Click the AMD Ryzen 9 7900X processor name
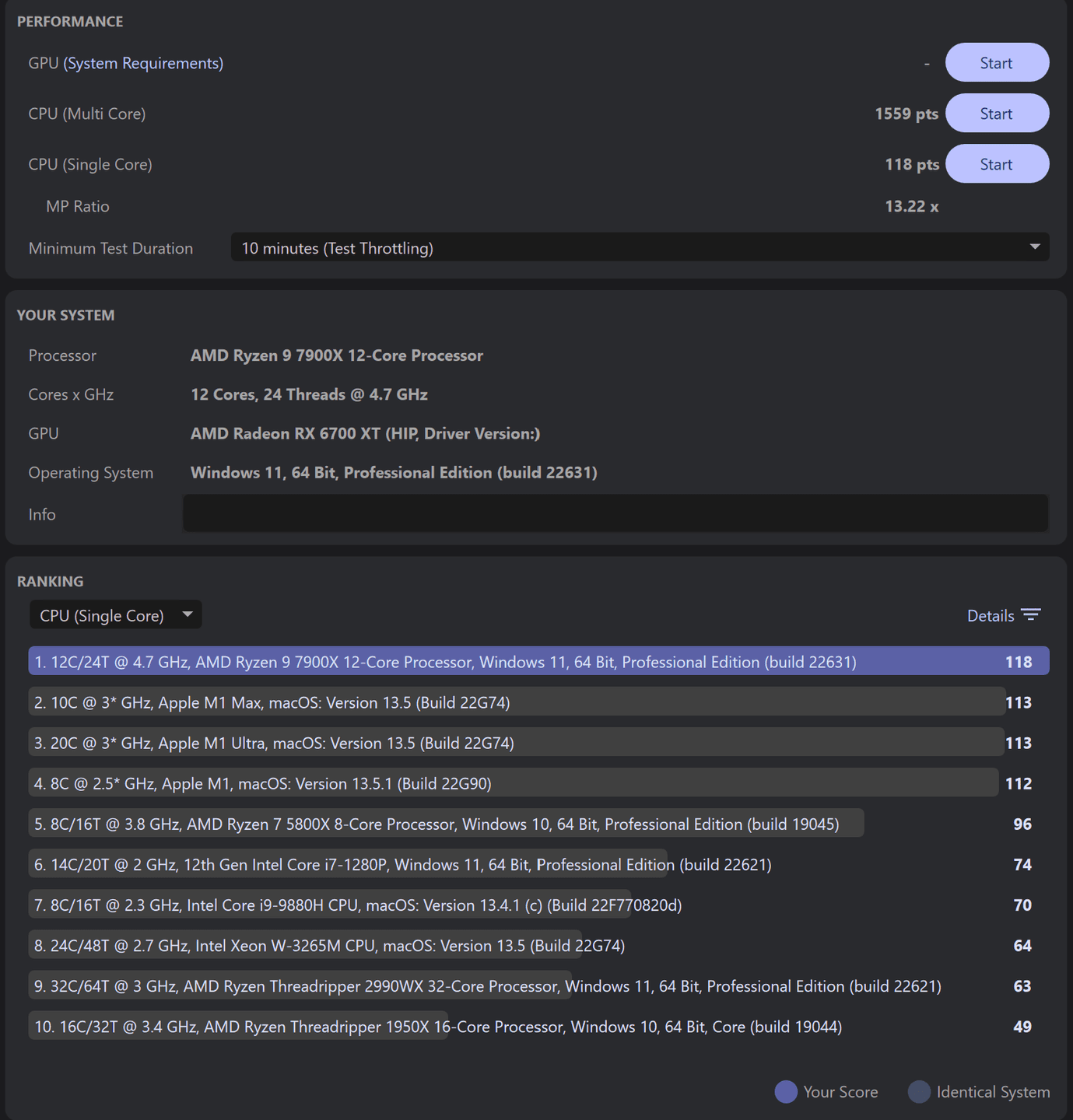 click(x=337, y=355)
